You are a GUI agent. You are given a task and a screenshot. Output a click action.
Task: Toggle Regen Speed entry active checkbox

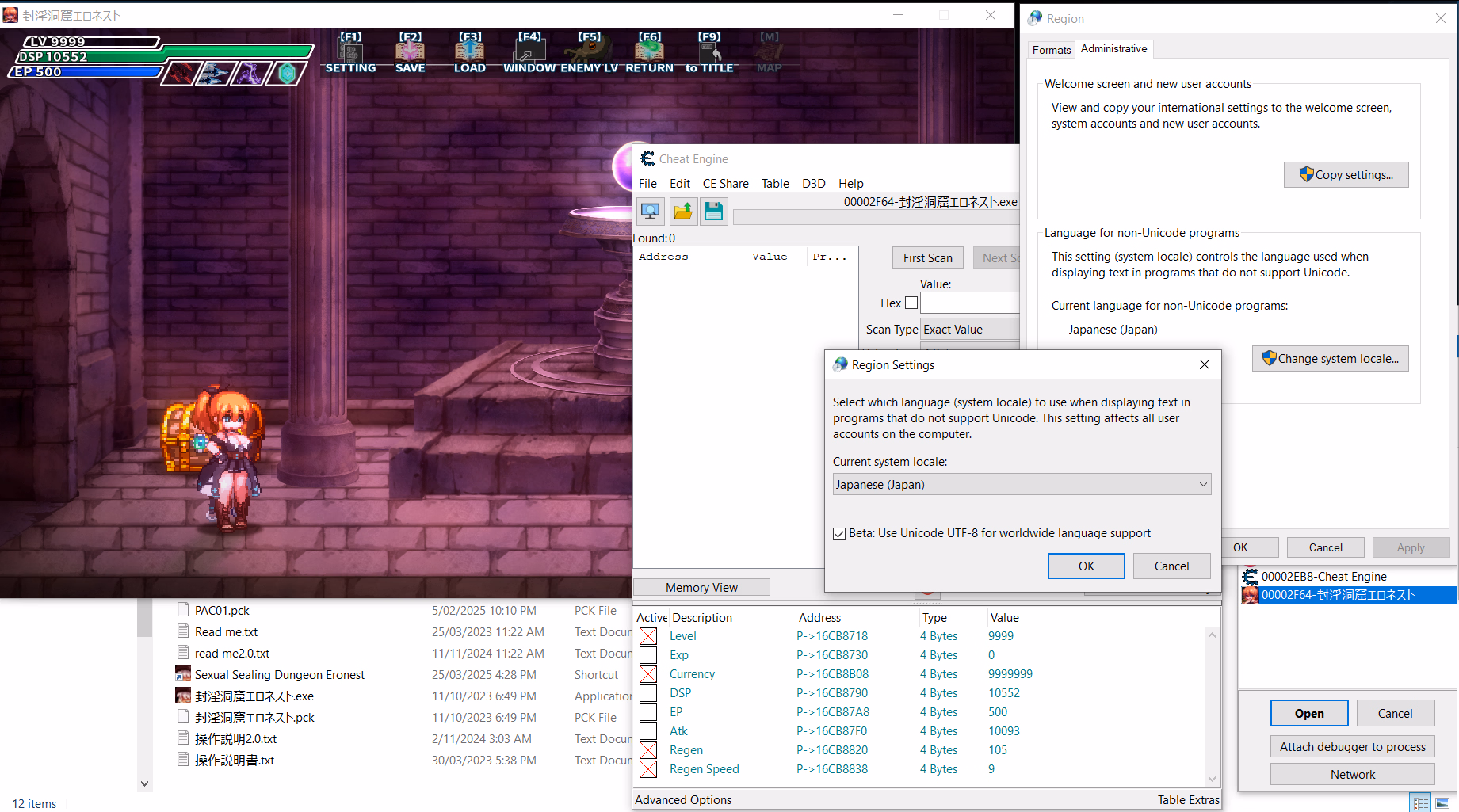pyautogui.click(x=648, y=769)
